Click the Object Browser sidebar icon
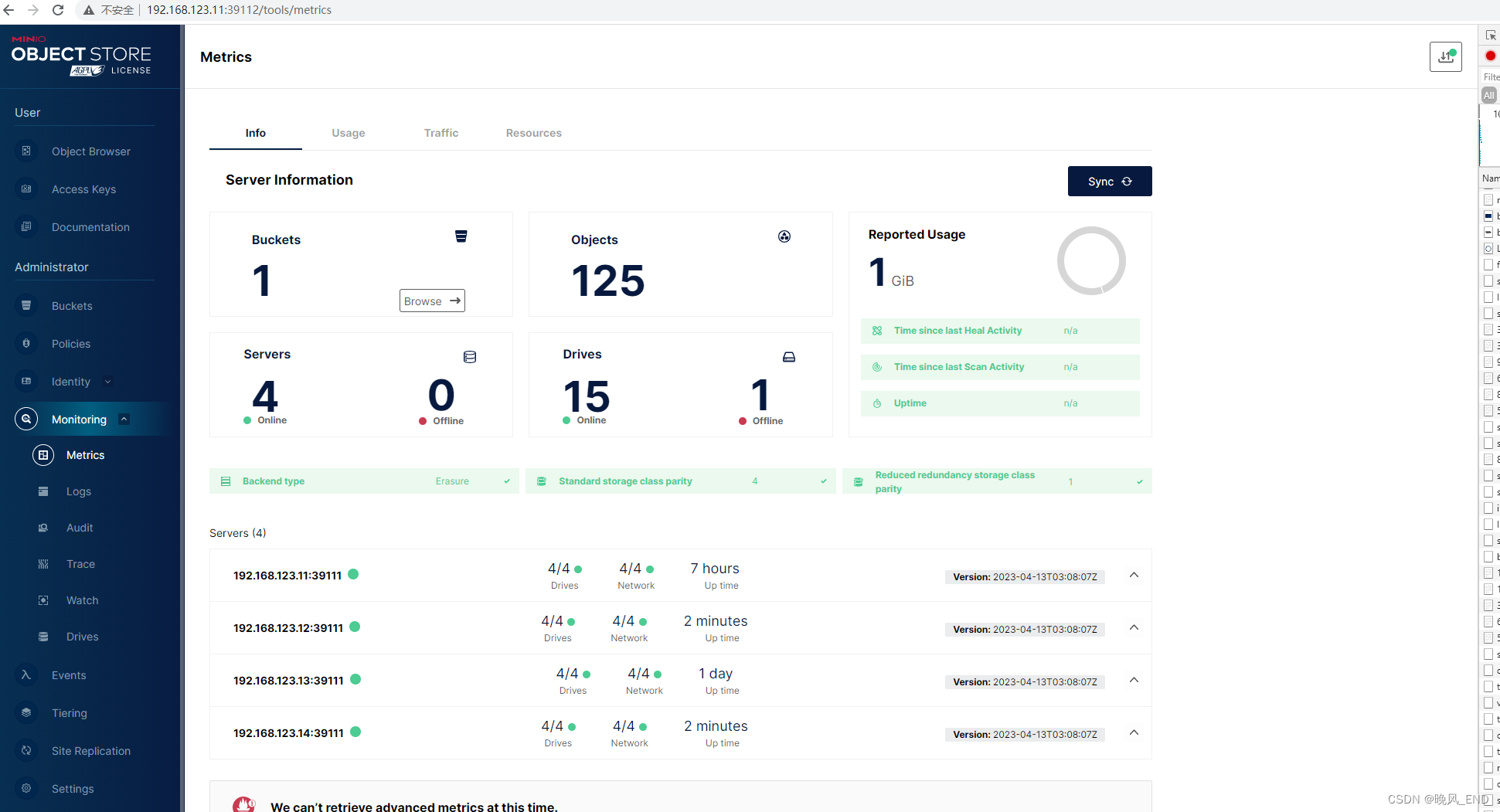 (x=26, y=151)
